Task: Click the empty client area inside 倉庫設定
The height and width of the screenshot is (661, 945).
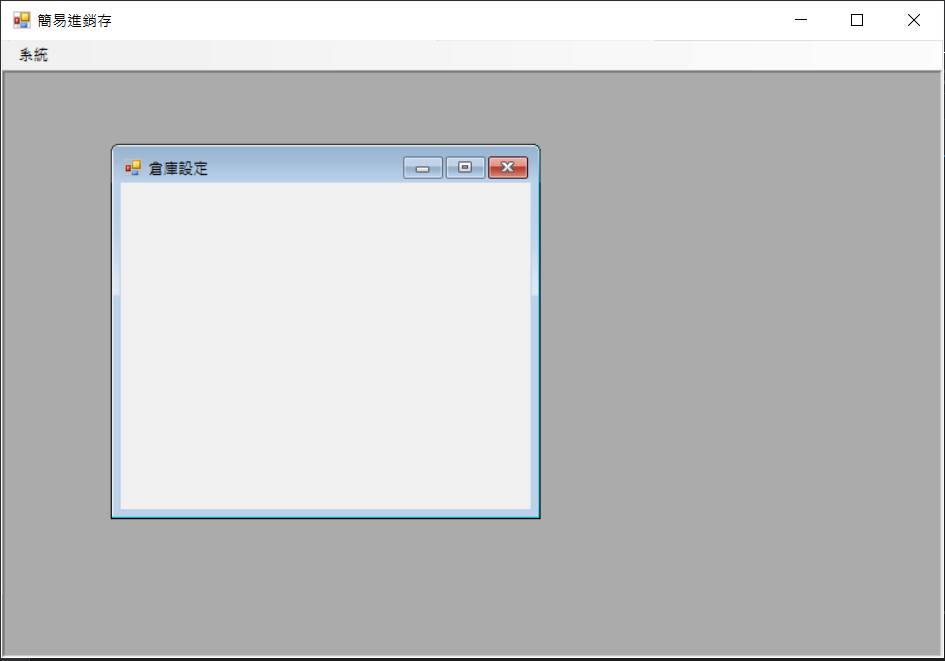Action: tap(325, 345)
